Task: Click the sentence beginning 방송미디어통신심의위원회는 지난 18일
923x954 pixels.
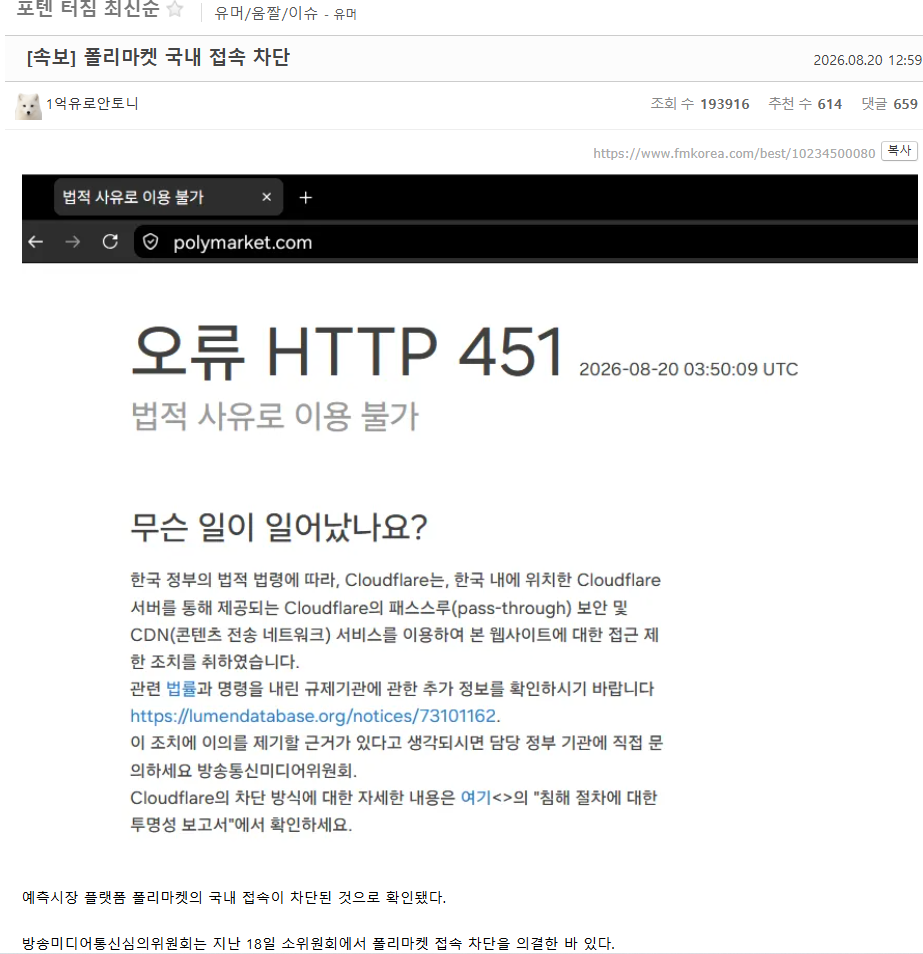Action: pos(318,944)
